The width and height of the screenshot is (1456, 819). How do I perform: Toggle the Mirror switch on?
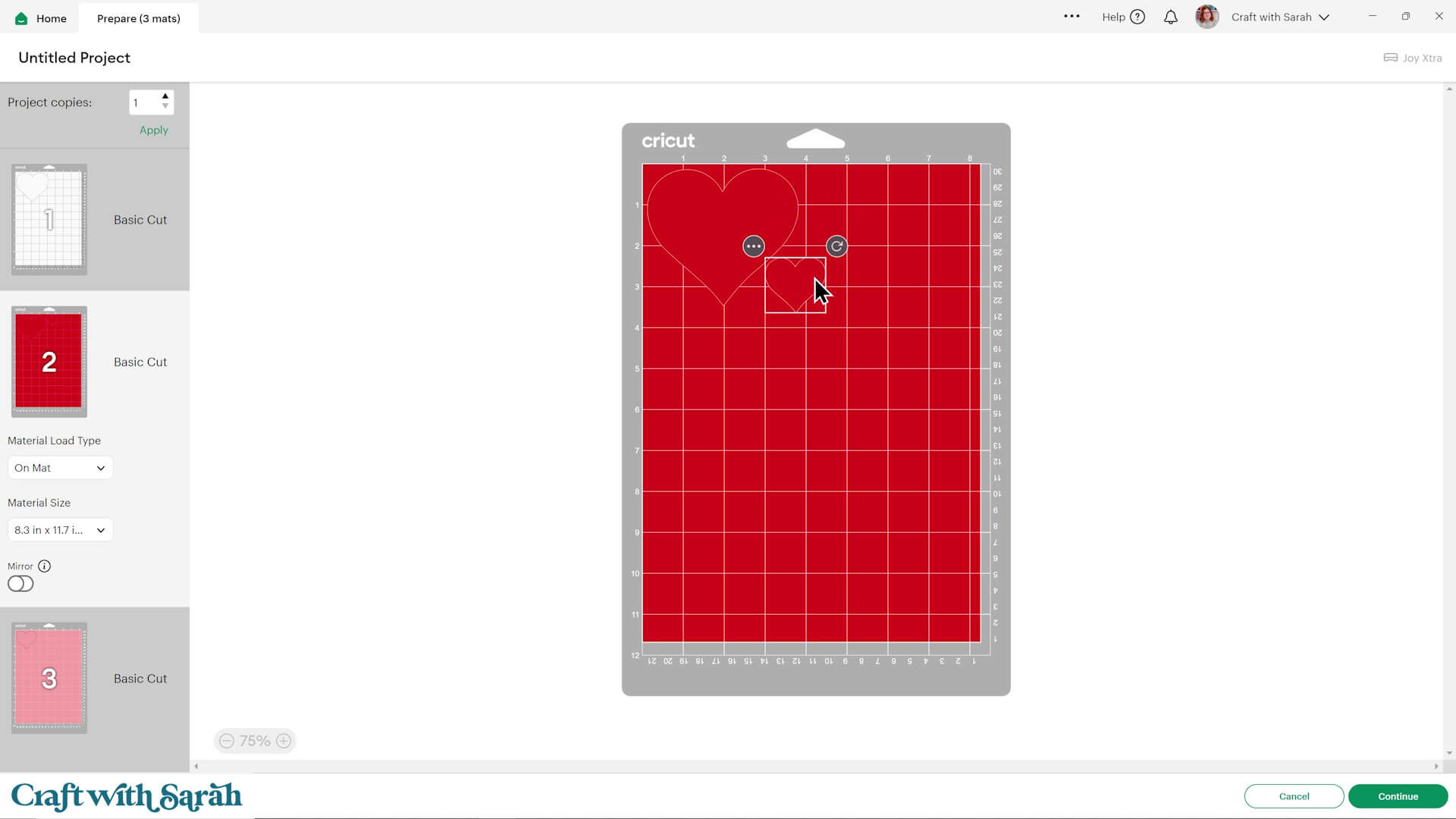coord(20,584)
